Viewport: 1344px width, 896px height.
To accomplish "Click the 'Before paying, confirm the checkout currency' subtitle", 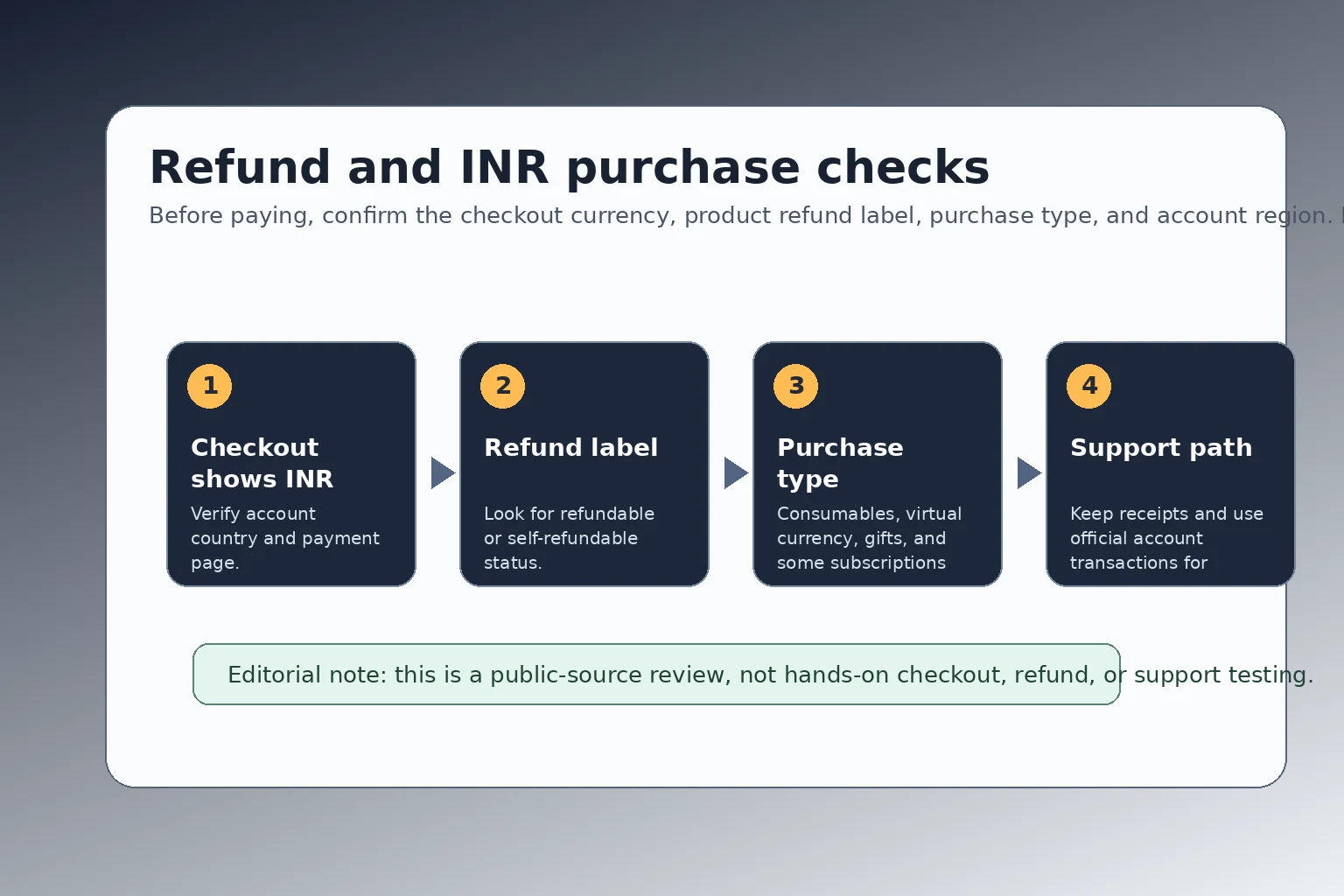I will (746, 215).
